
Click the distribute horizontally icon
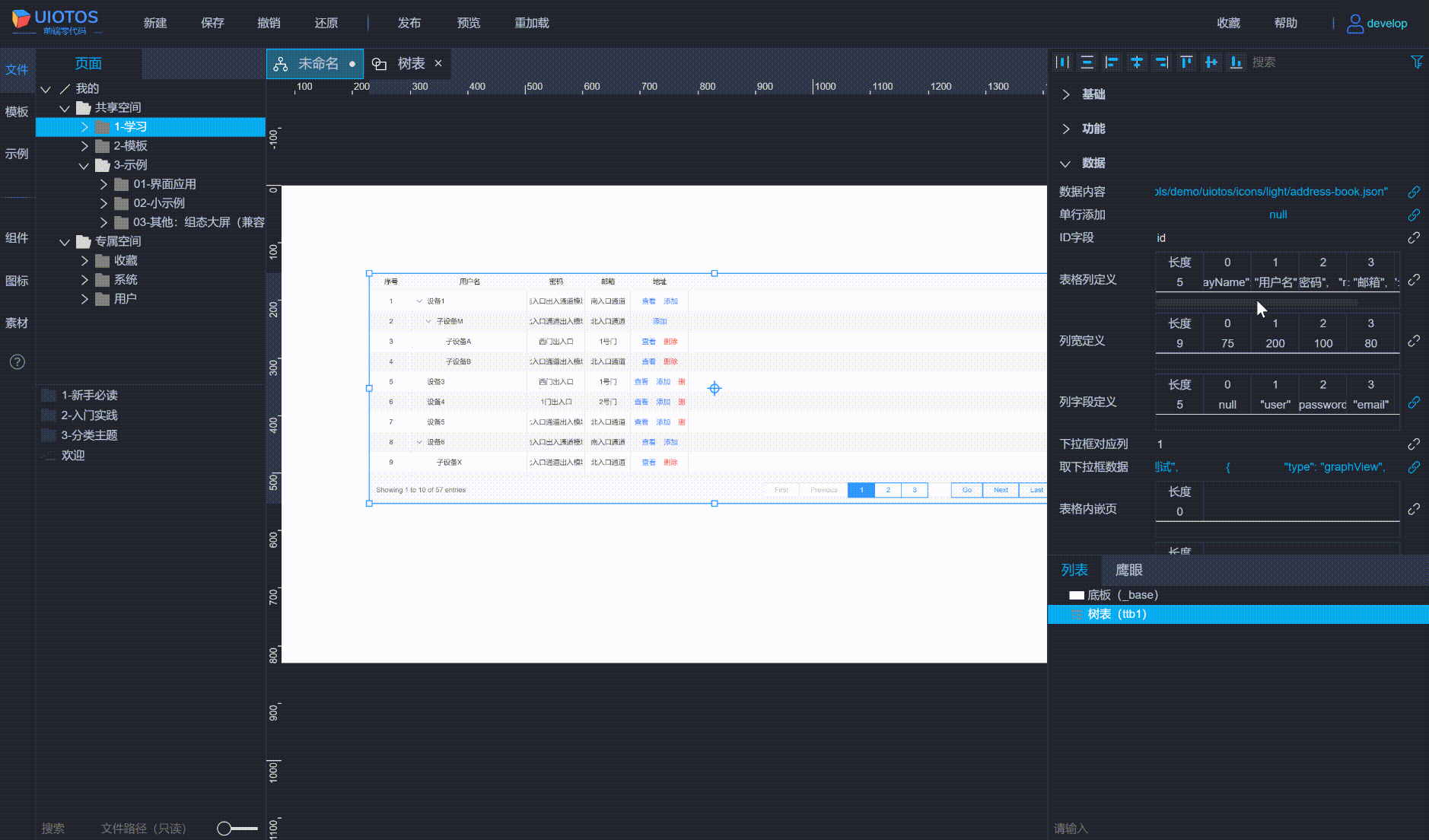click(1062, 62)
